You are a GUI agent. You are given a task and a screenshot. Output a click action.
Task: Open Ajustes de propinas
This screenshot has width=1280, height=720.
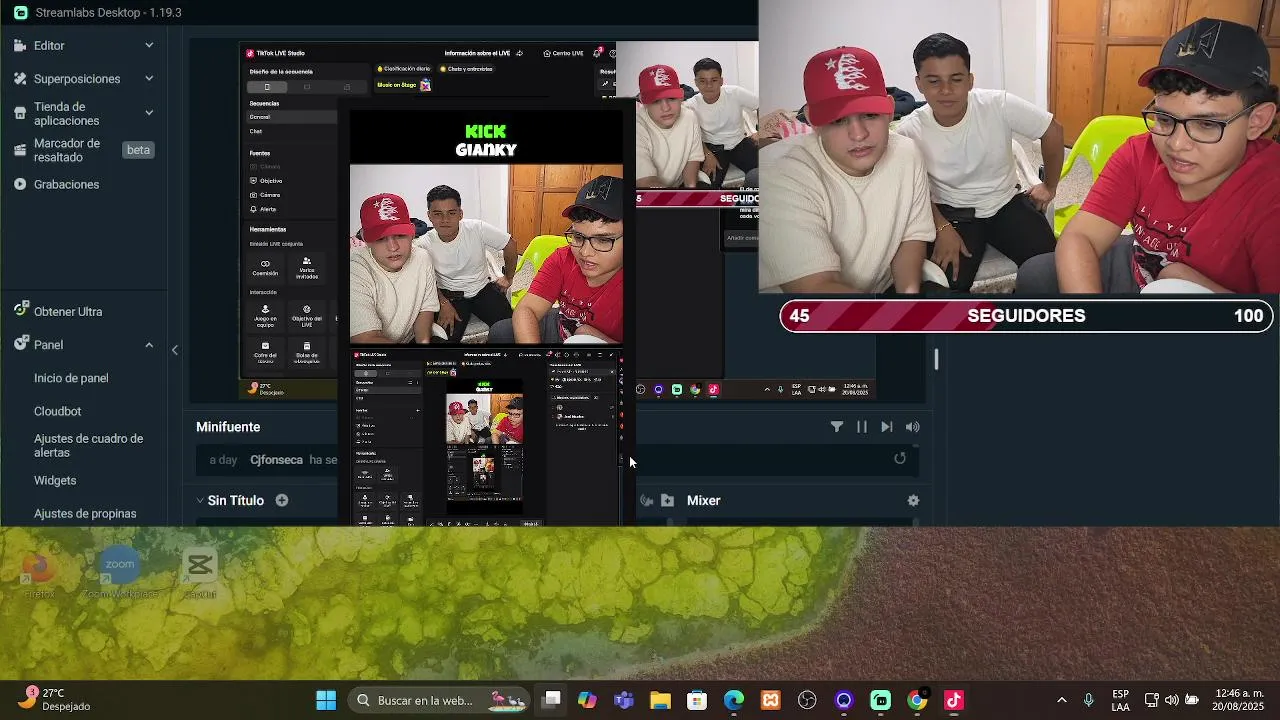[85, 513]
